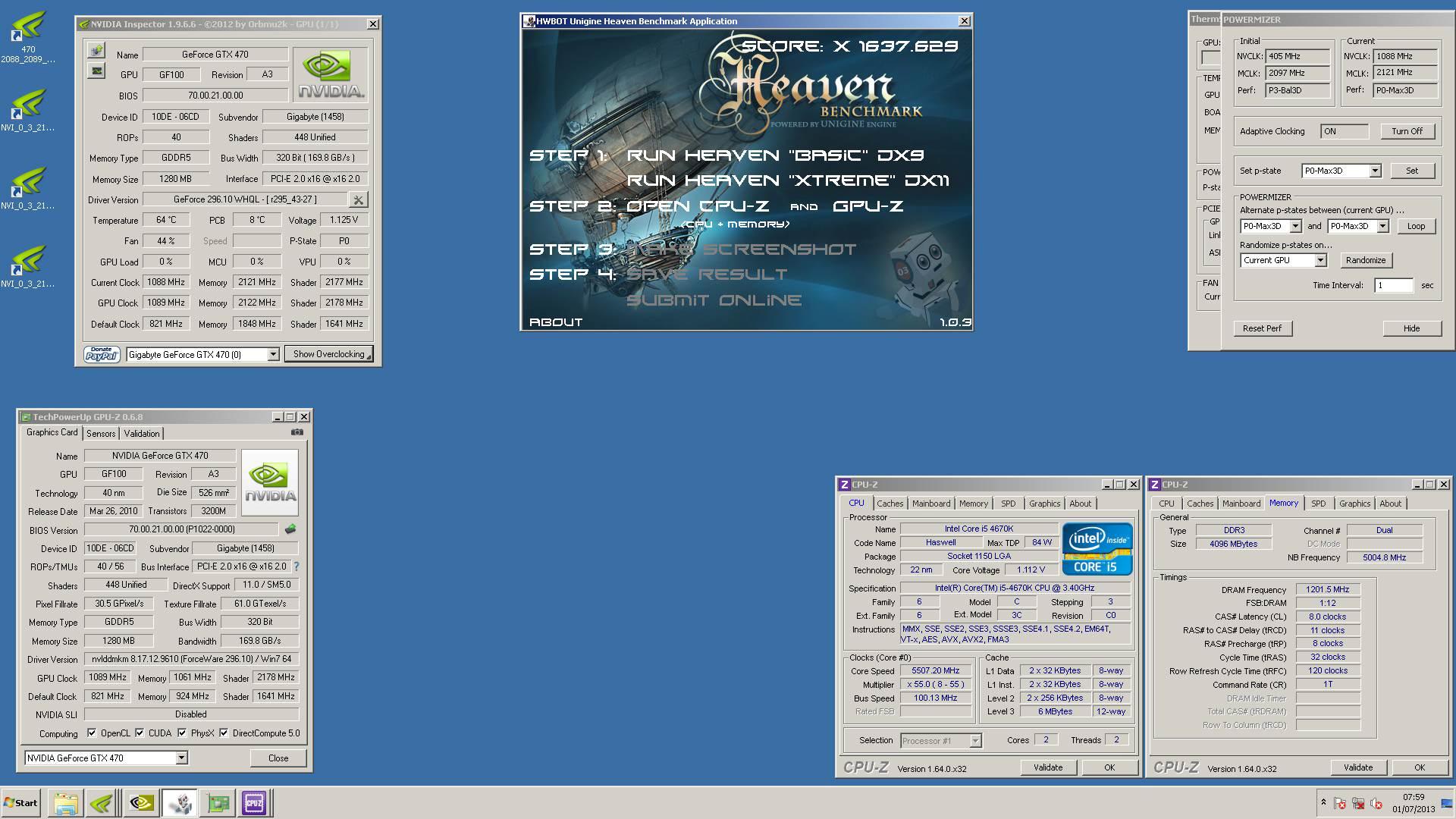Click the Set button in Powermizer
The width and height of the screenshot is (1456, 819).
[1412, 171]
